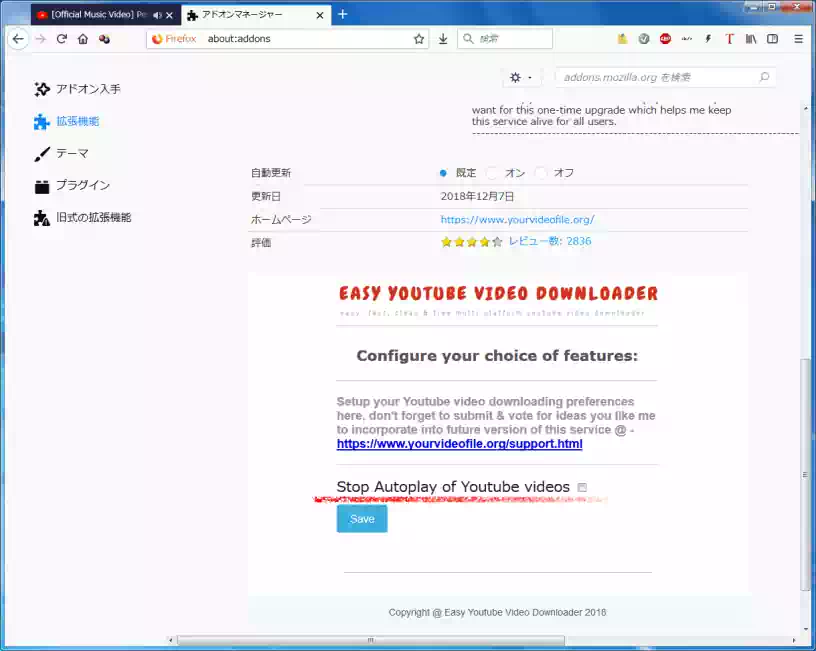This screenshot has width=816, height=651.
Task: Click the star rating for 評価
Action: tap(471, 241)
